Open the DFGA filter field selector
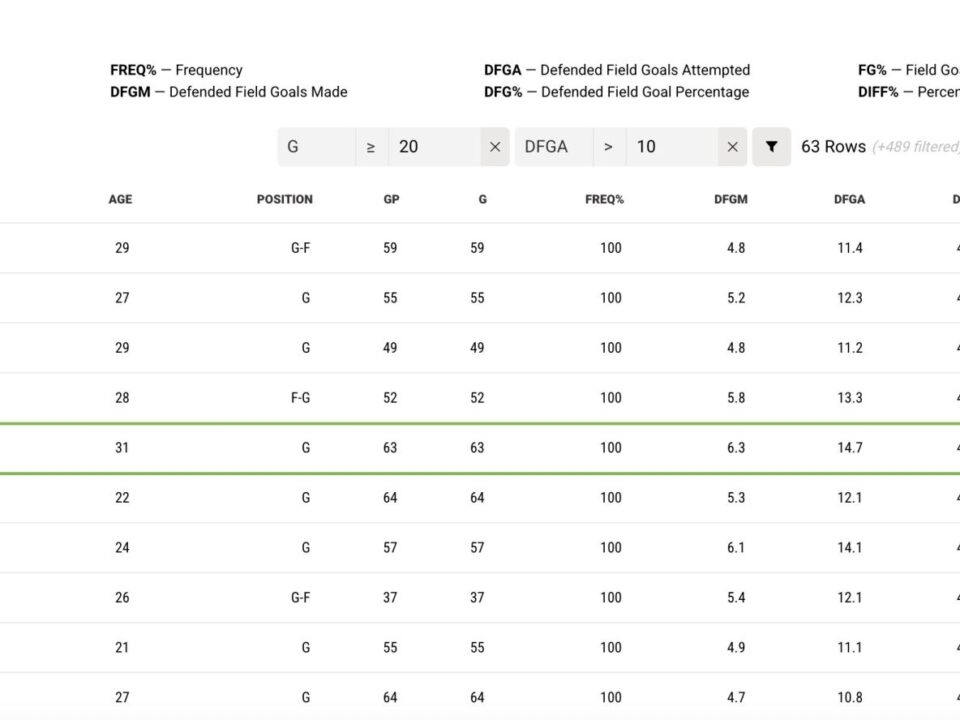The height and width of the screenshot is (720, 960). [554, 147]
